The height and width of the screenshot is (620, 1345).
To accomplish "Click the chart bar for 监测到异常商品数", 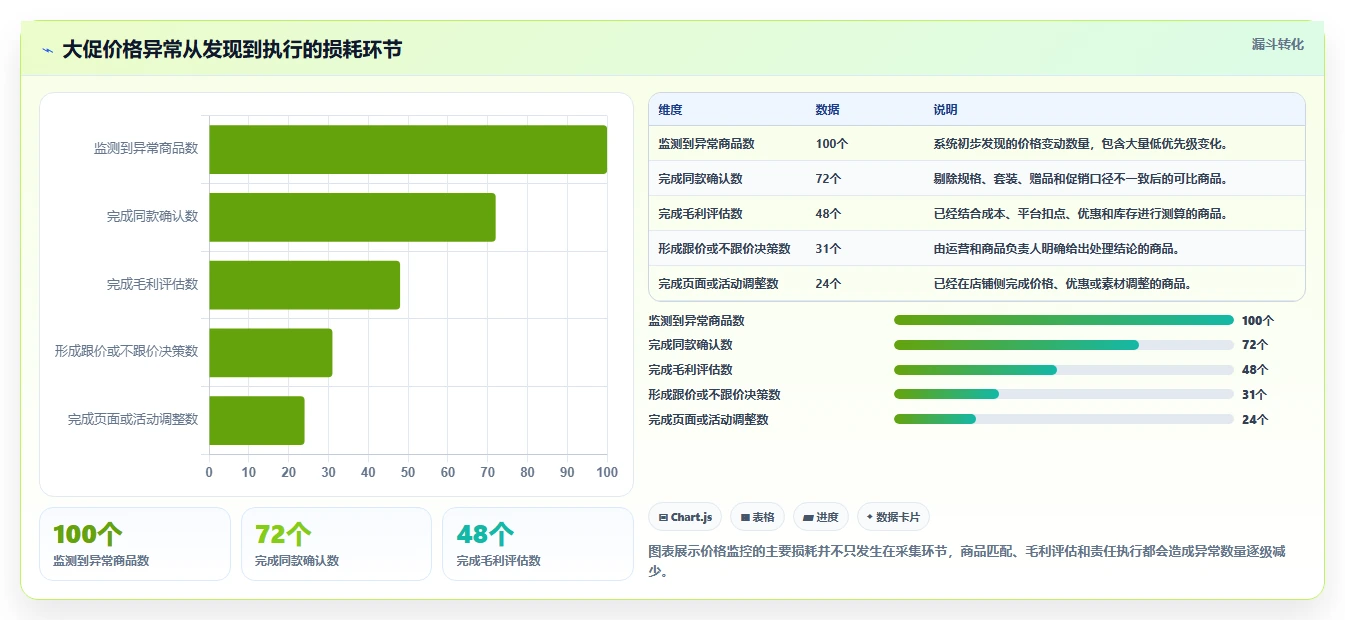I will click(x=408, y=149).
